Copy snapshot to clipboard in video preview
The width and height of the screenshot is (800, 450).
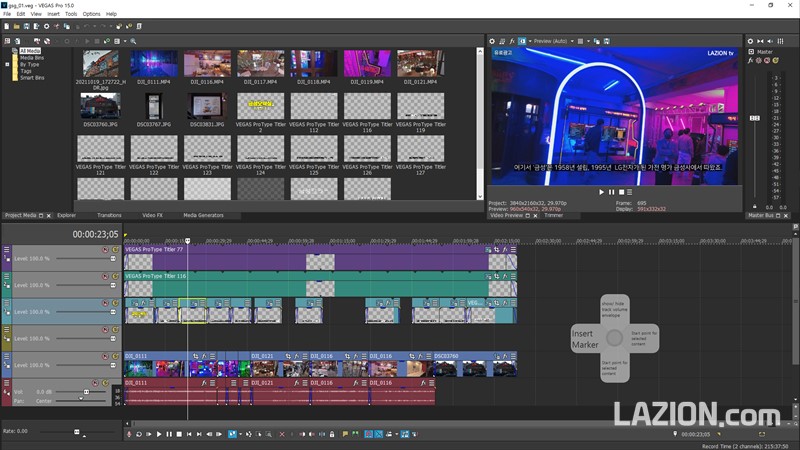(596, 41)
